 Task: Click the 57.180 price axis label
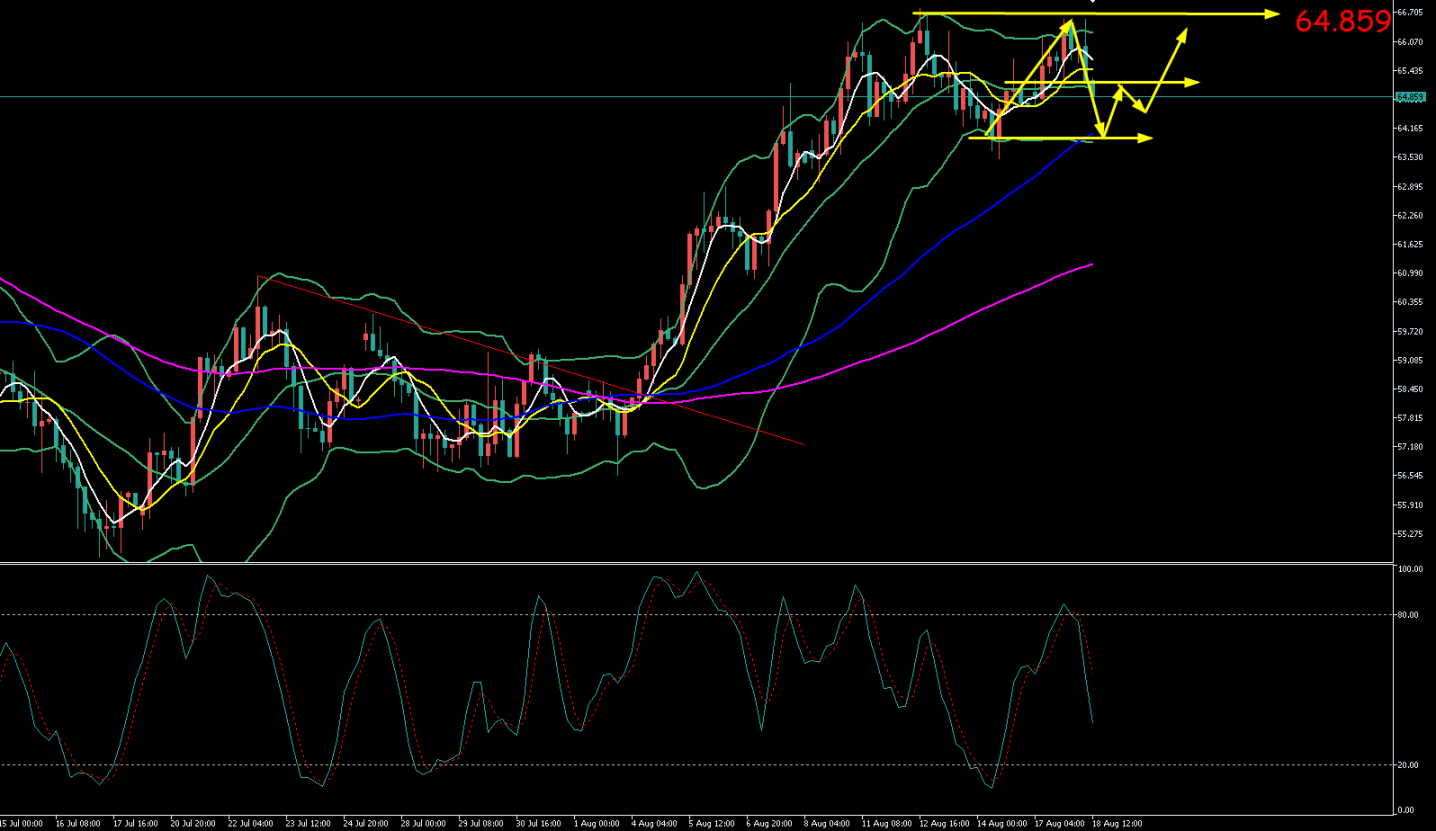click(1410, 446)
